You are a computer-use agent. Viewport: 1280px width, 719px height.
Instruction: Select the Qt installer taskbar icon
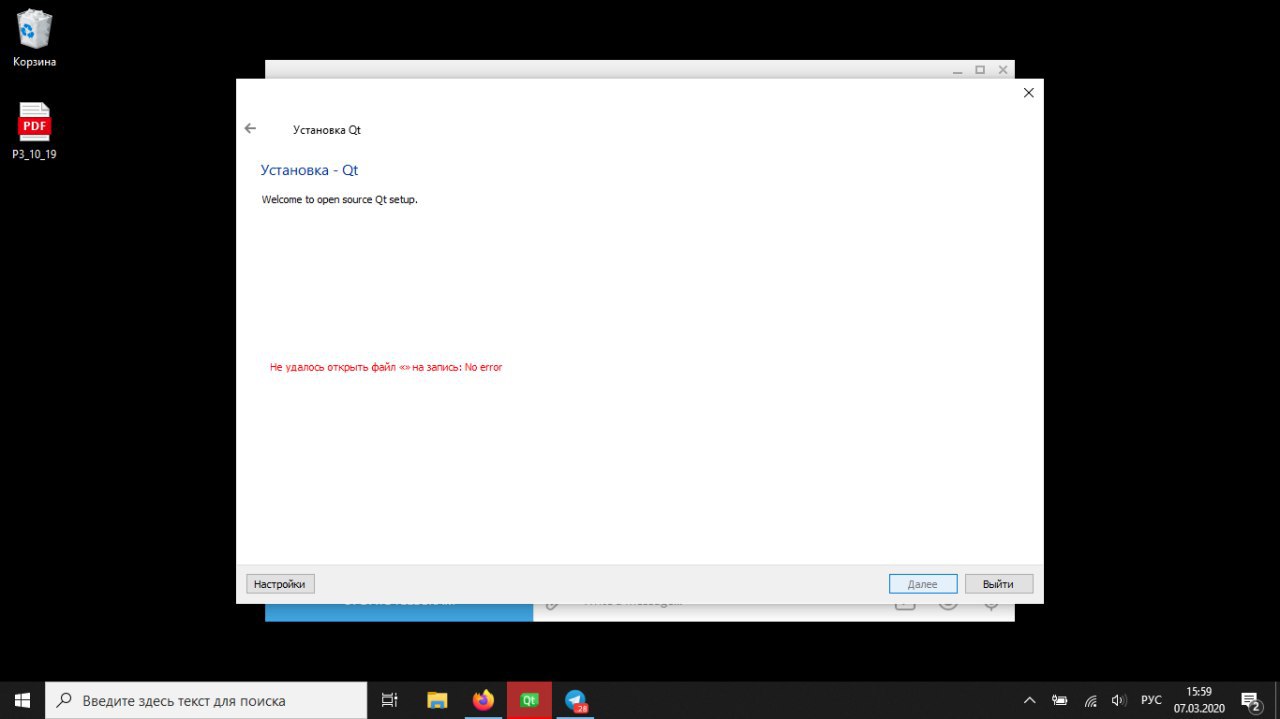tap(529, 700)
